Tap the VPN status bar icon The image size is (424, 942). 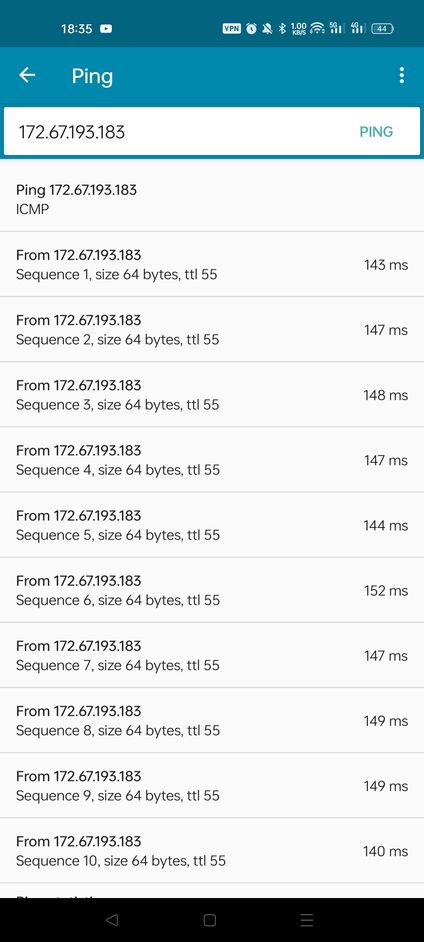[x=231, y=28]
